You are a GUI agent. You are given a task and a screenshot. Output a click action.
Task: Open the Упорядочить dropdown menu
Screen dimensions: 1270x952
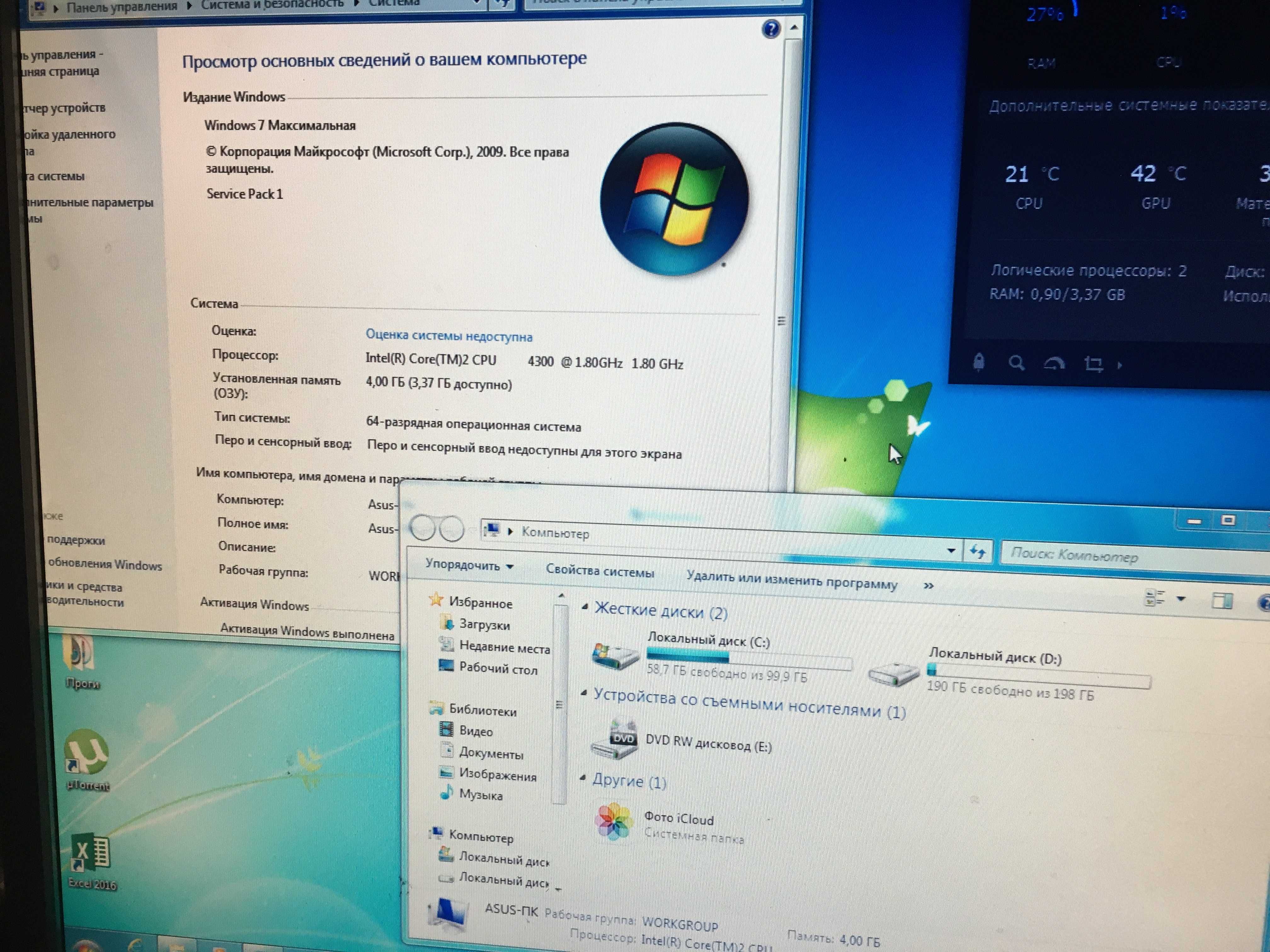pyautogui.click(x=468, y=565)
